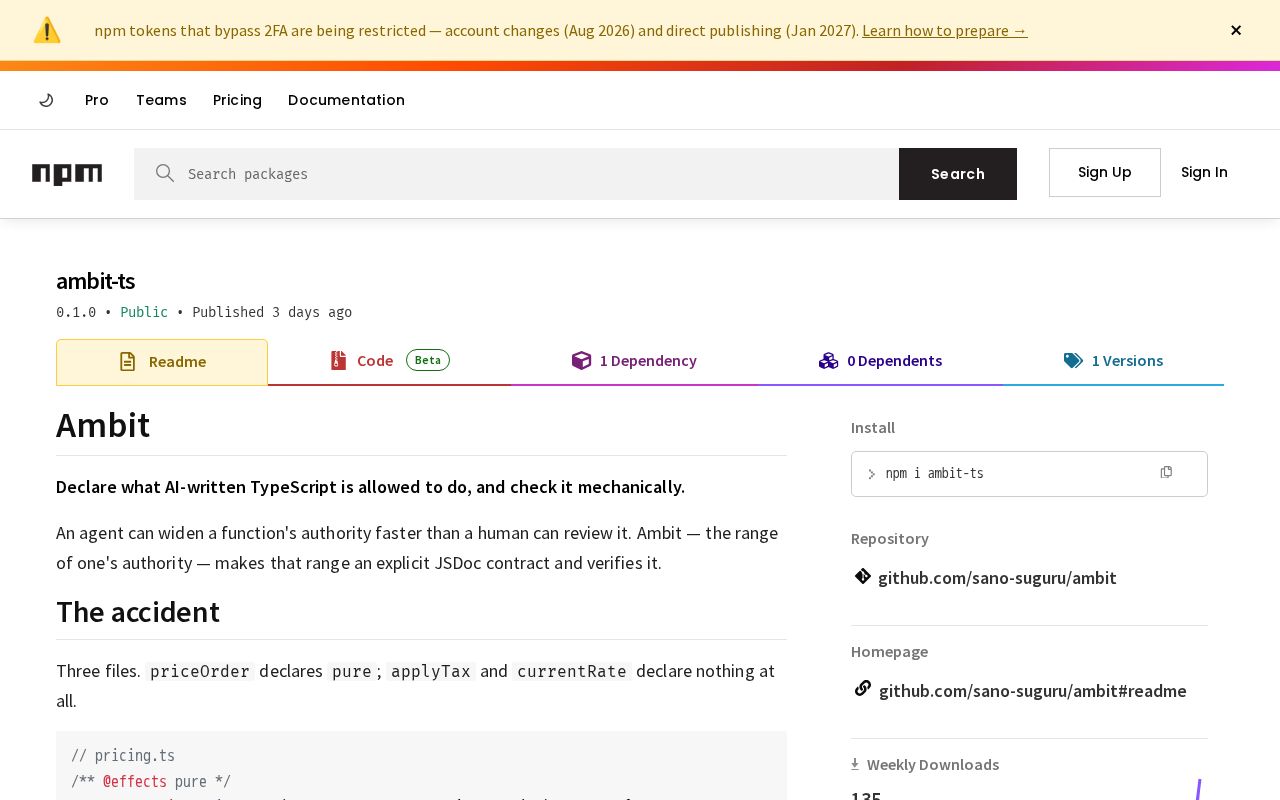Open the 0 Dependents tab

(880, 361)
